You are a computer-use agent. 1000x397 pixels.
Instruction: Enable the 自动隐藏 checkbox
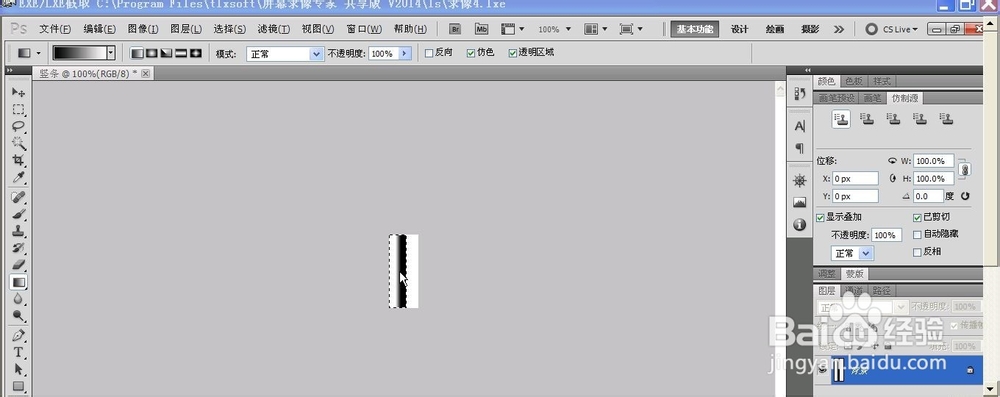pyautogui.click(x=918, y=235)
